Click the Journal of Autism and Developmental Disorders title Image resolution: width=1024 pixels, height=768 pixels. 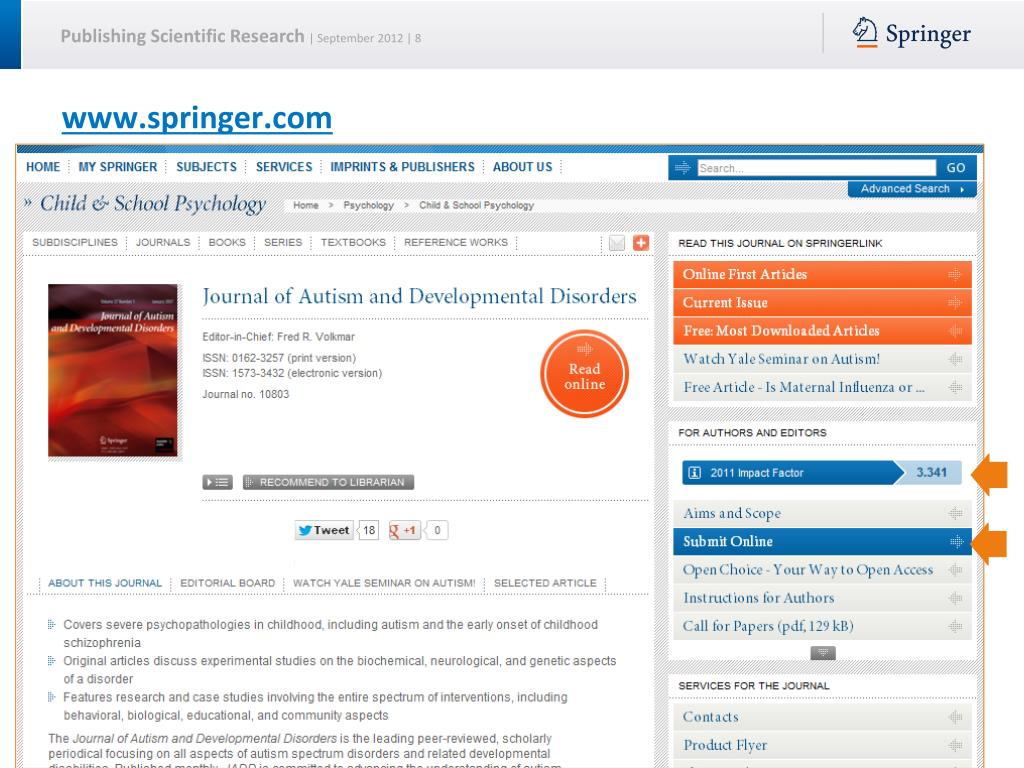[x=419, y=296]
